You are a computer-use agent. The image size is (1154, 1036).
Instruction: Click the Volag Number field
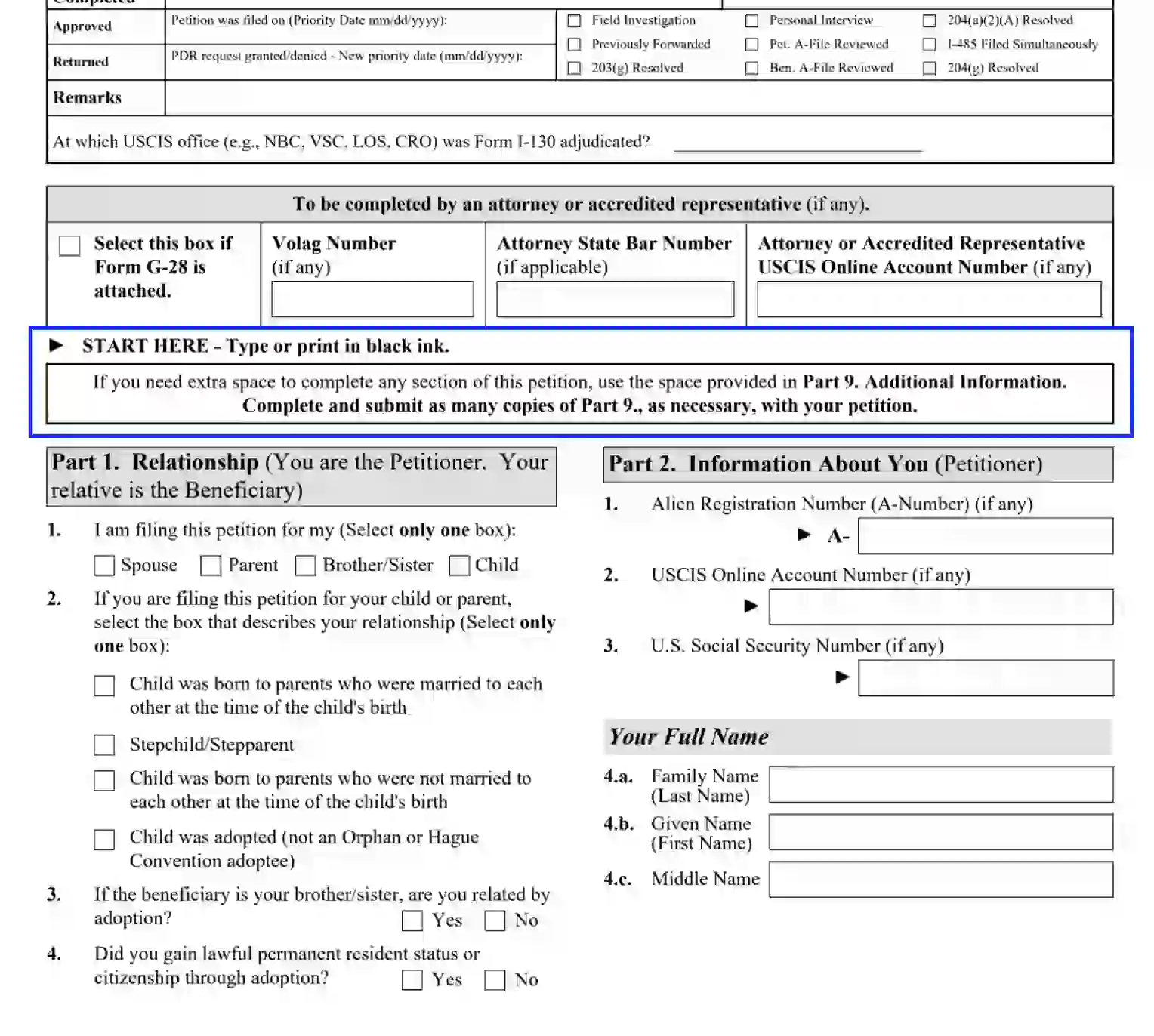pos(372,299)
